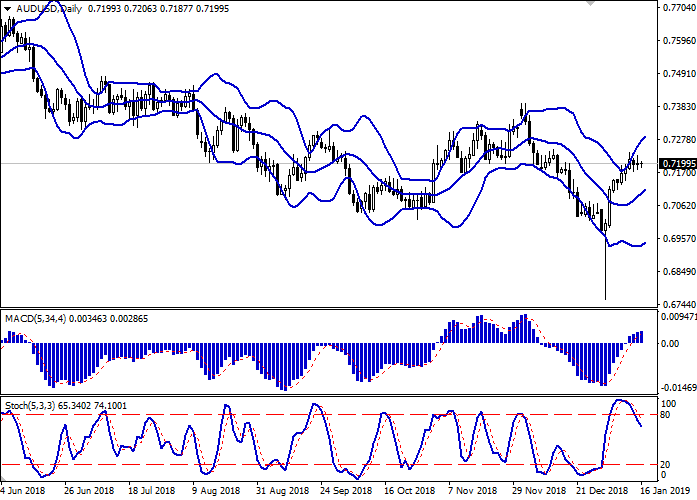This screenshot has width=697, height=500.
Task: Click the Stochastic 80 level label
Action: [x=665, y=415]
